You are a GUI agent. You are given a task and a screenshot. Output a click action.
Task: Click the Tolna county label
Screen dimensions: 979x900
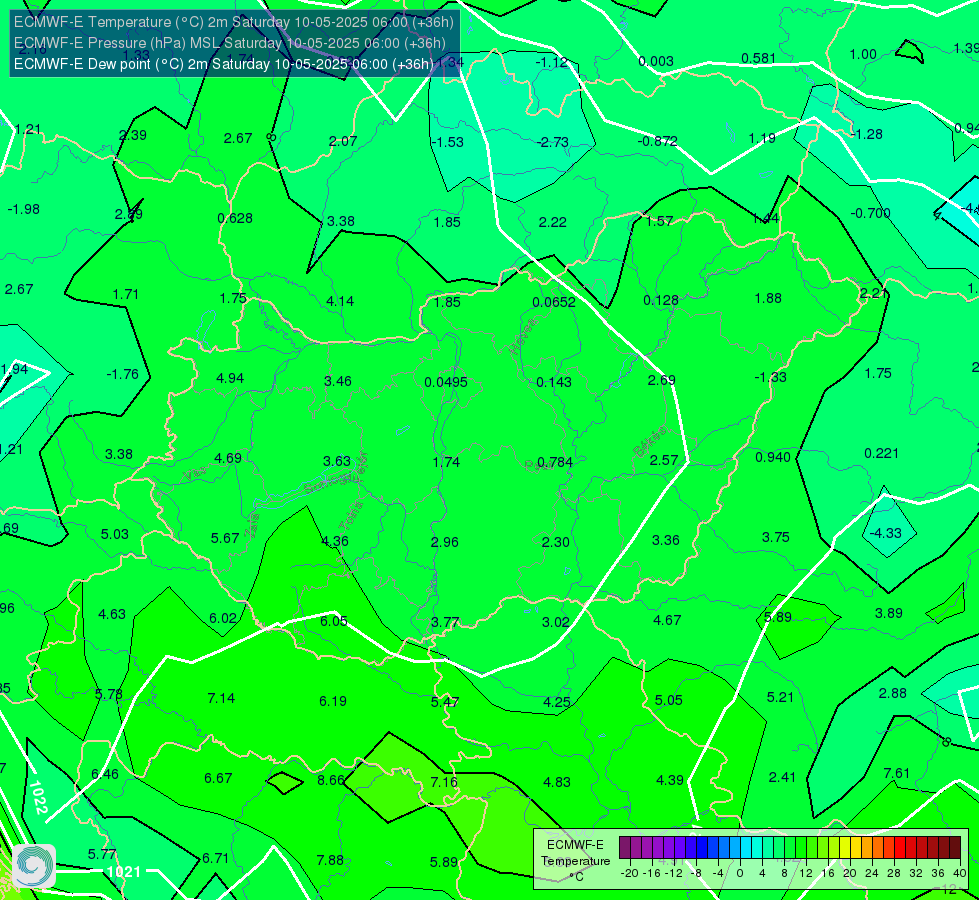coord(351,516)
